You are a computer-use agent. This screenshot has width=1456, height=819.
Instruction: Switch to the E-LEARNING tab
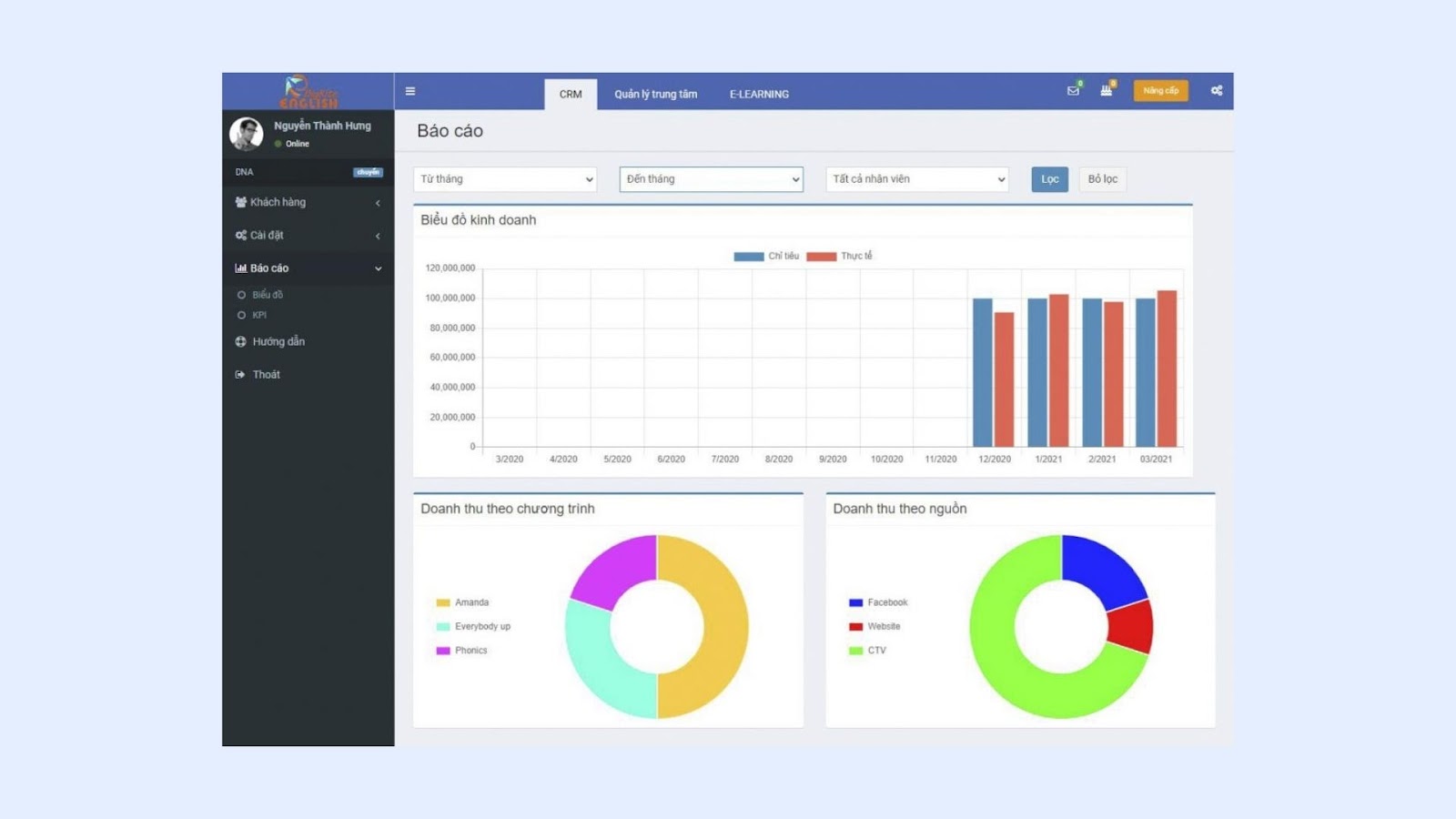click(x=759, y=95)
